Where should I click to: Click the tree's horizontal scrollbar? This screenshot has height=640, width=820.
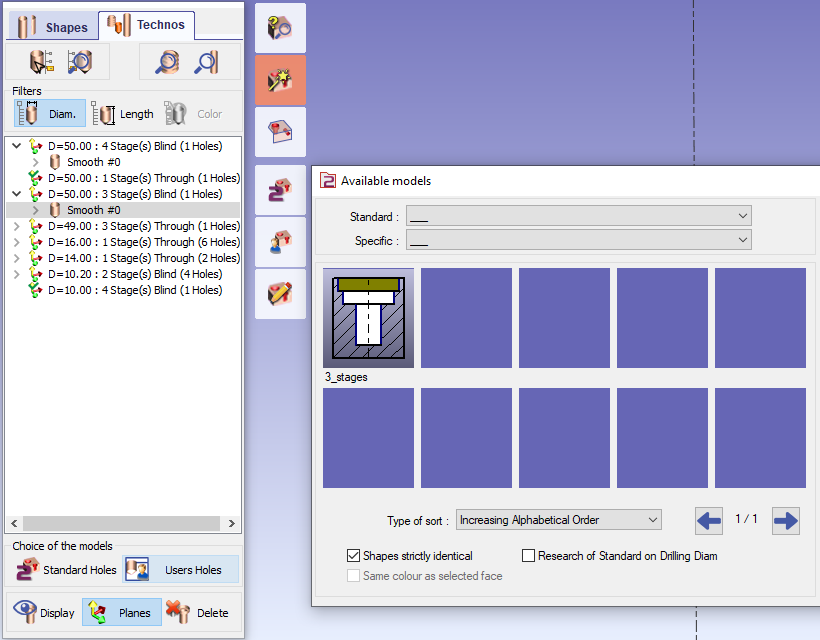pyautogui.click(x=120, y=523)
